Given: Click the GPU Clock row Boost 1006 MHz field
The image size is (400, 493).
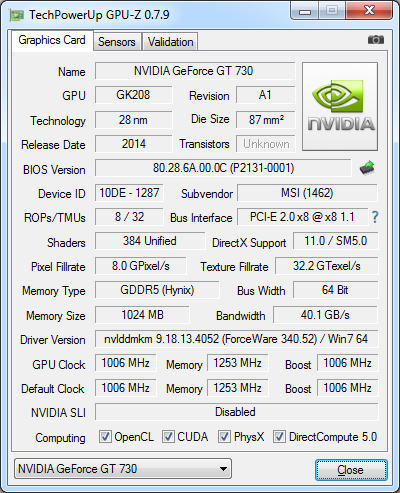Looking at the screenshot, I should click(x=348, y=363).
